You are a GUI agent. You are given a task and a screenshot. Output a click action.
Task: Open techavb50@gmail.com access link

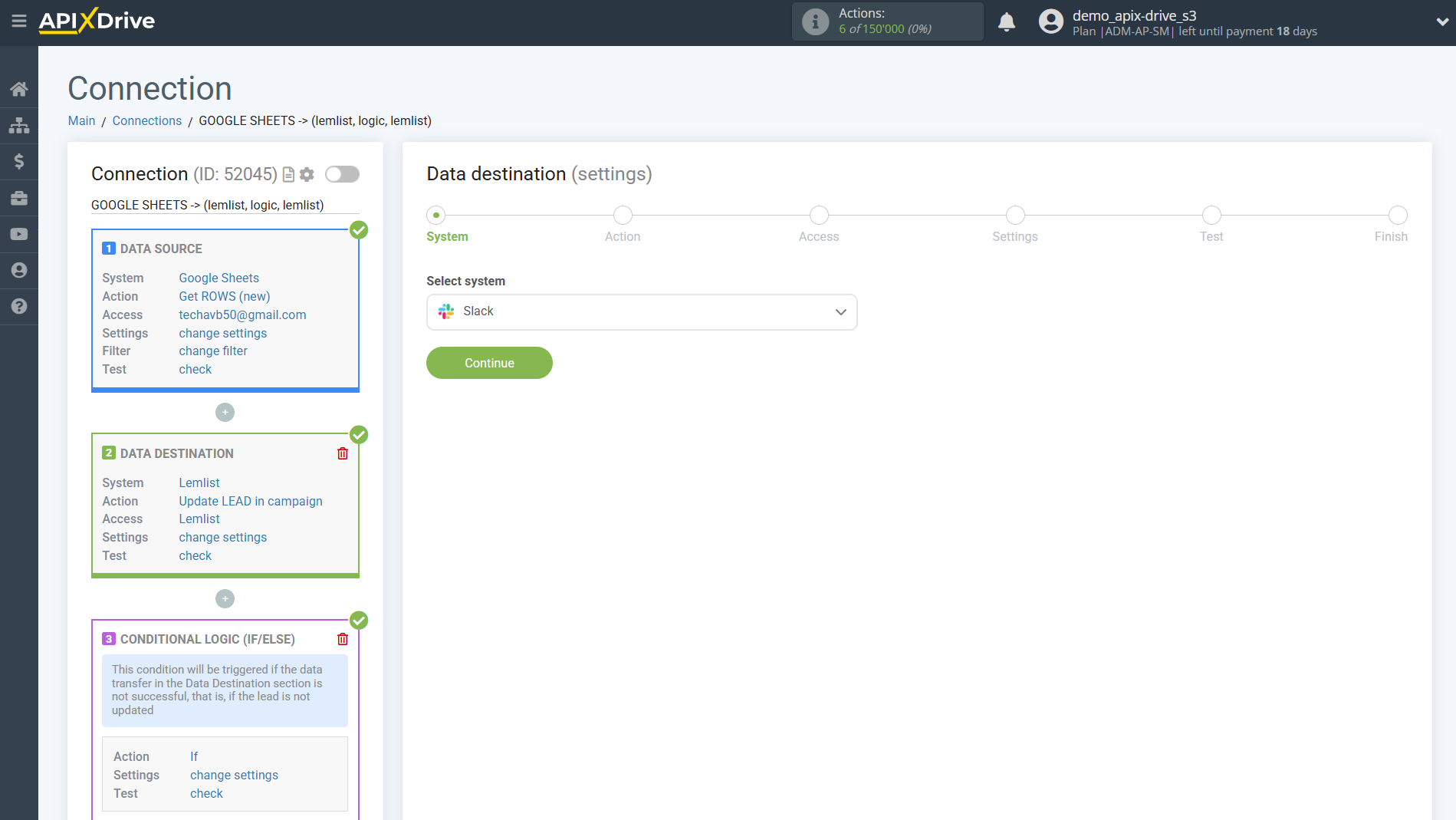click(242, 314)
